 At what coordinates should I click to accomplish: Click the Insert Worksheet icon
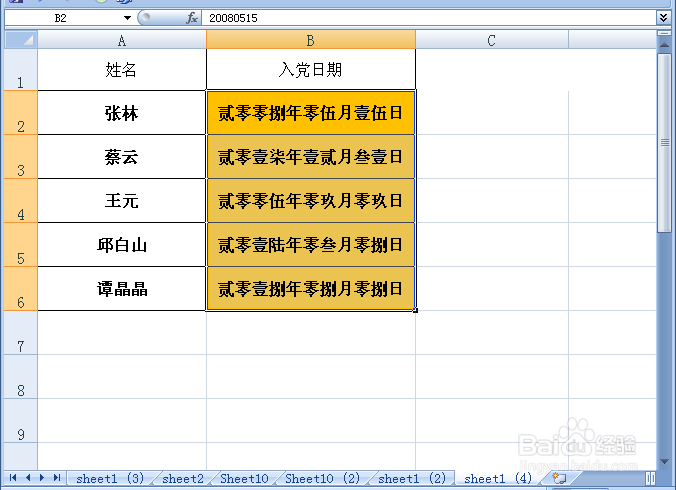click(x=559, y=478)
